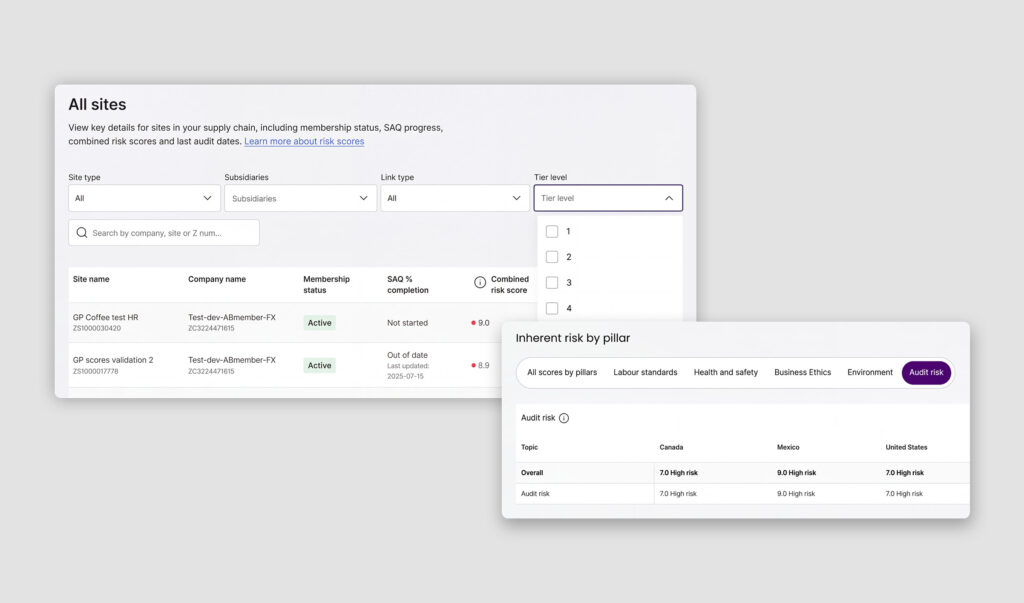The width and height of the screenshot is (1024, 603).
Task: Open the Audit risk info icon
Action: point(564,418)
